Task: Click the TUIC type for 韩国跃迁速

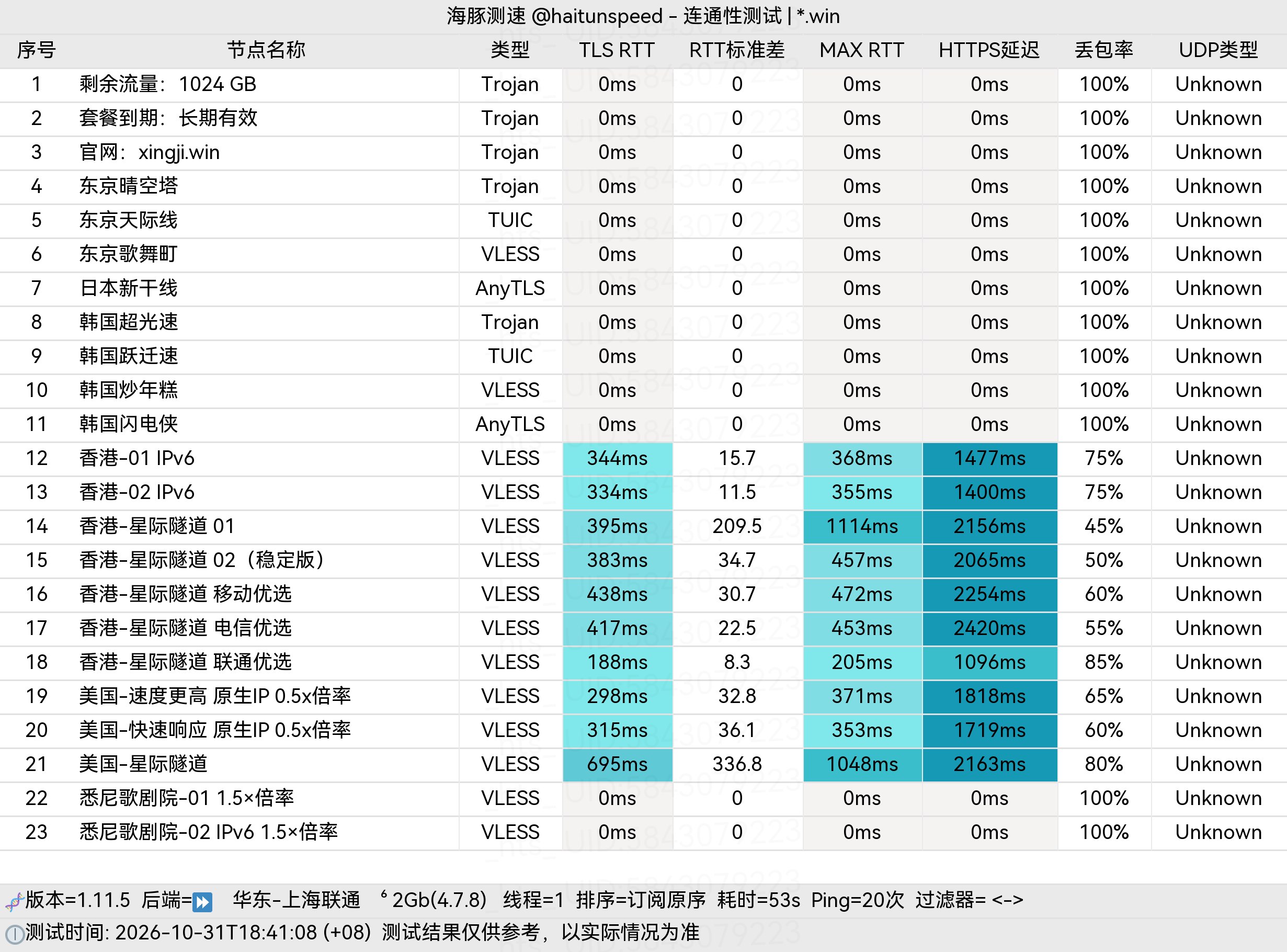Action: pos(510,356)
